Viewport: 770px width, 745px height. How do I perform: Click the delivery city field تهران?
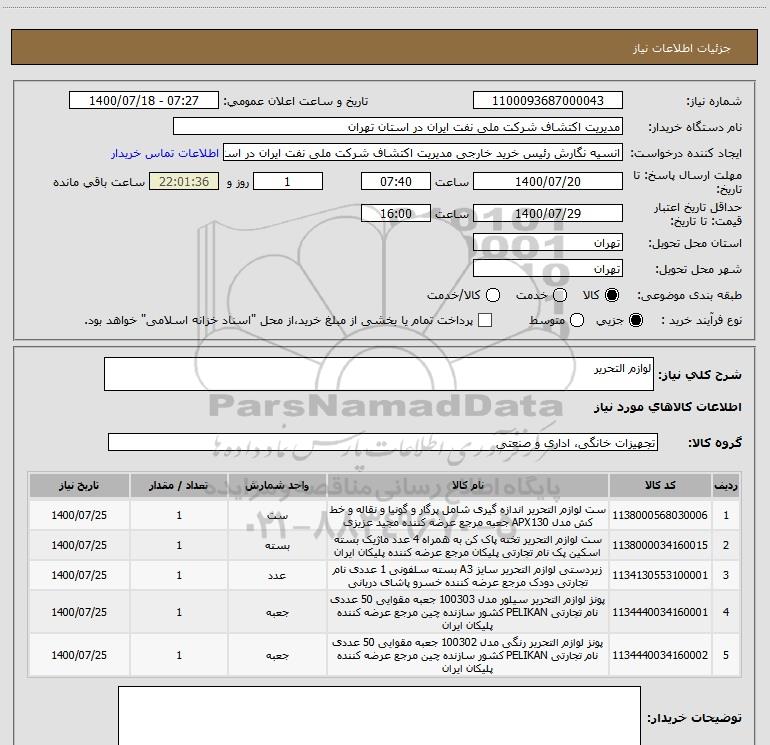click(x=548, y=268)
